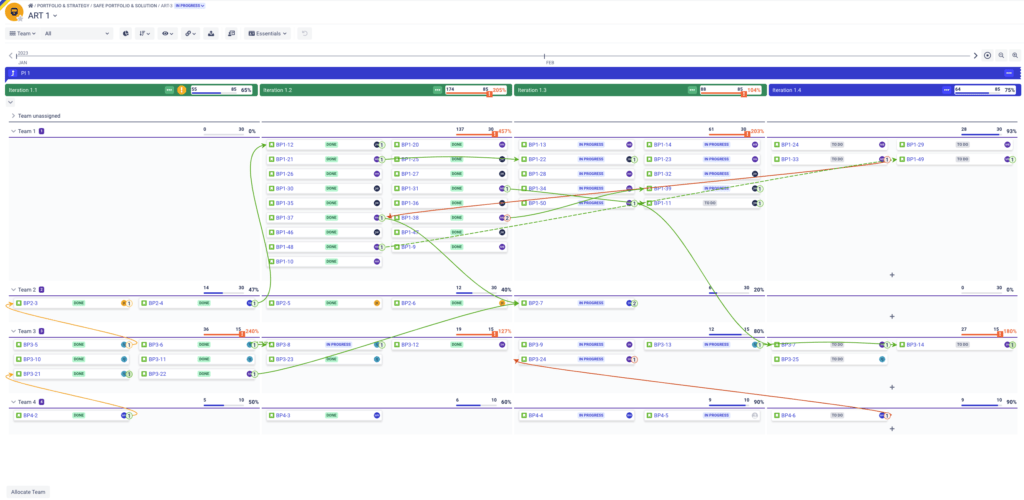Add item to Team 3 Iteration 1.4
The width and height of the screenshot is (1024, 500).
892,387
